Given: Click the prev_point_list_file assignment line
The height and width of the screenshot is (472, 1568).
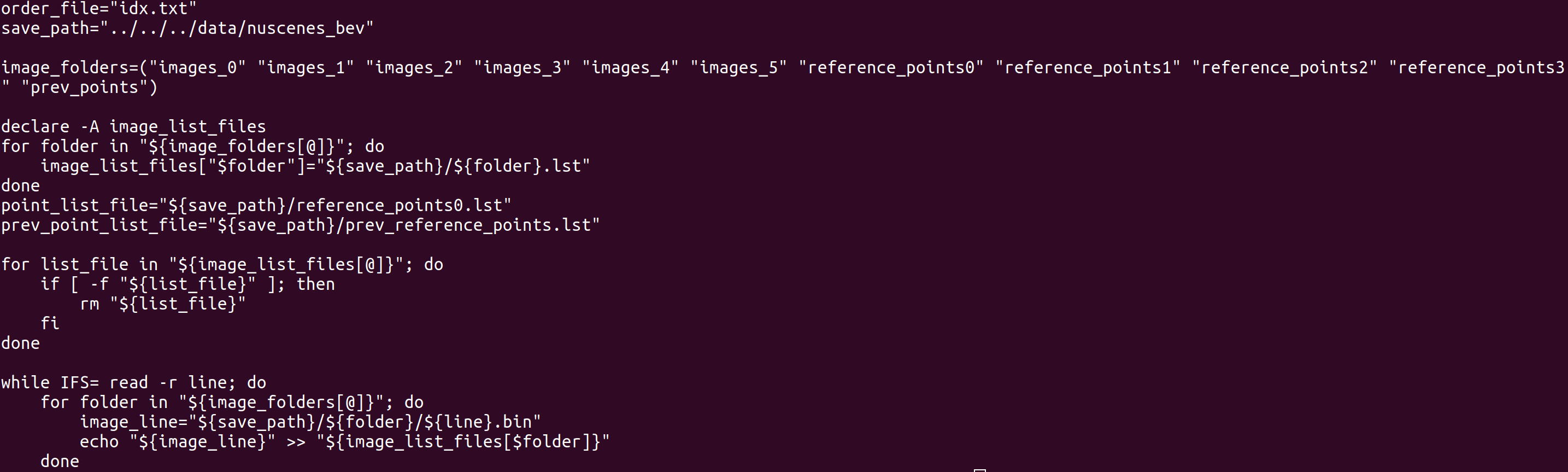Looking at the screenshot, I should [x=300, y=225].
